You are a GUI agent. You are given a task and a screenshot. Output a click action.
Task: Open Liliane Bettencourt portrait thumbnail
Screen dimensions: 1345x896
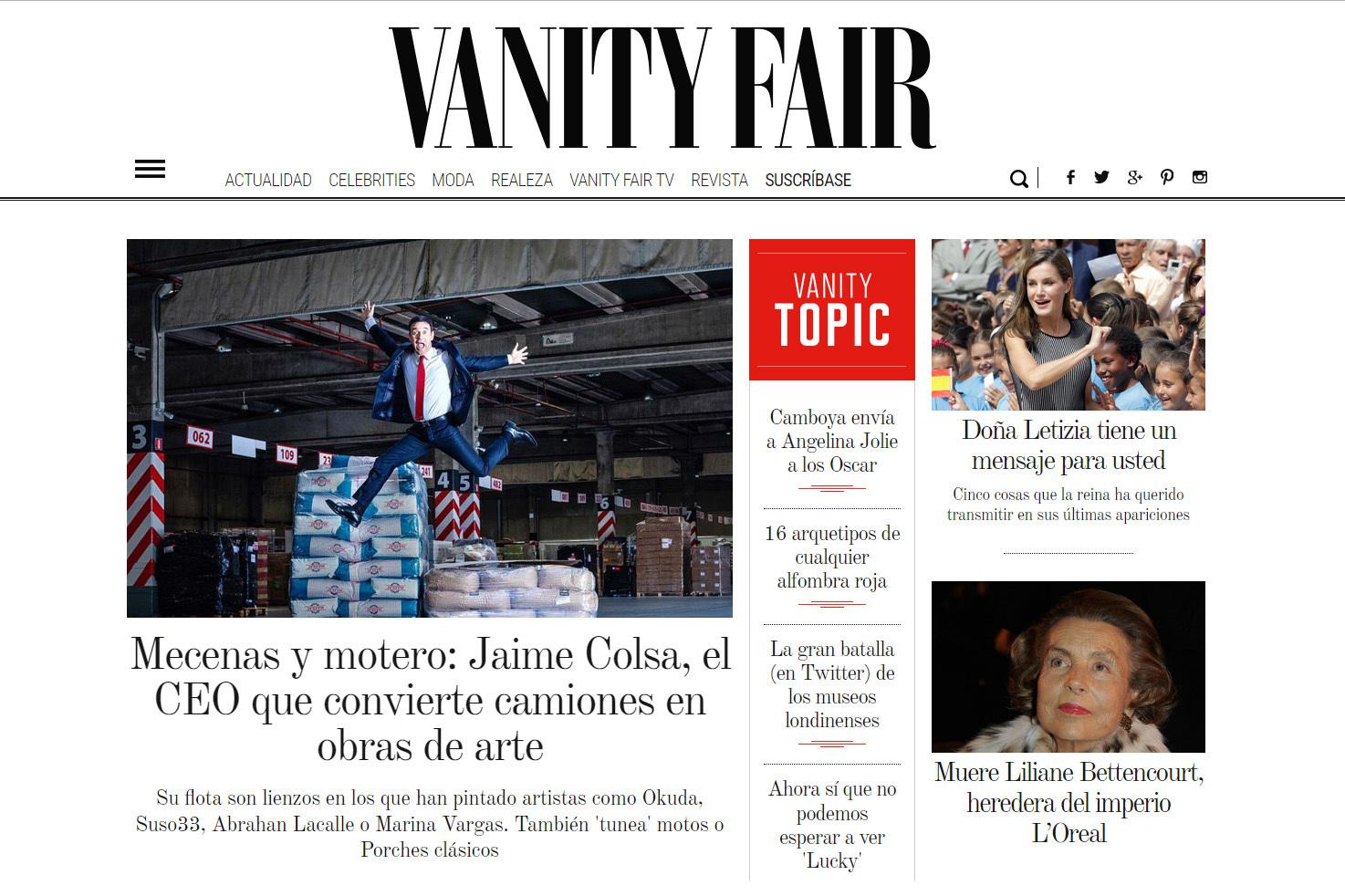coord(1068,666)
